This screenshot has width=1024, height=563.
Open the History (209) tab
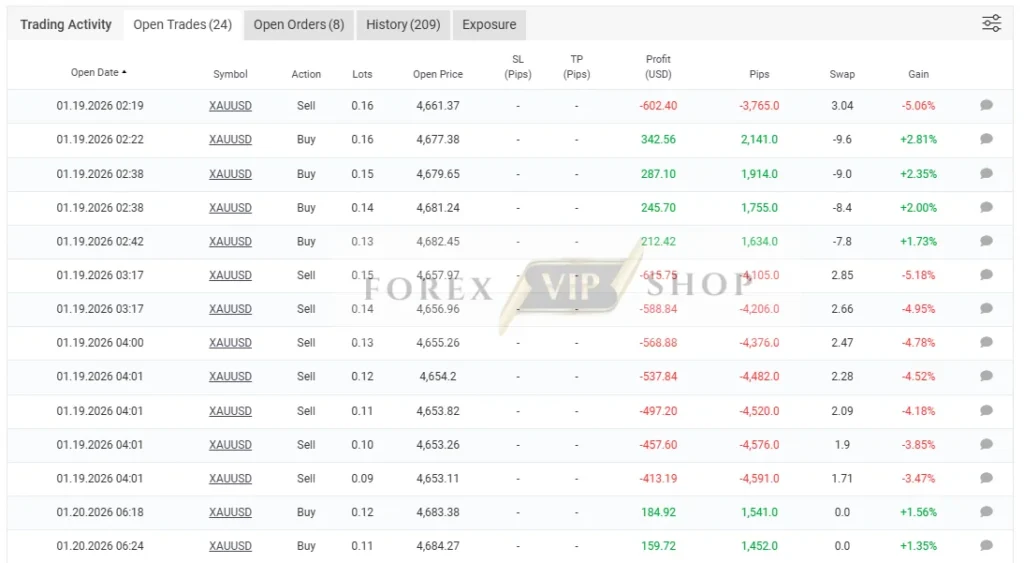pos(403,25)
